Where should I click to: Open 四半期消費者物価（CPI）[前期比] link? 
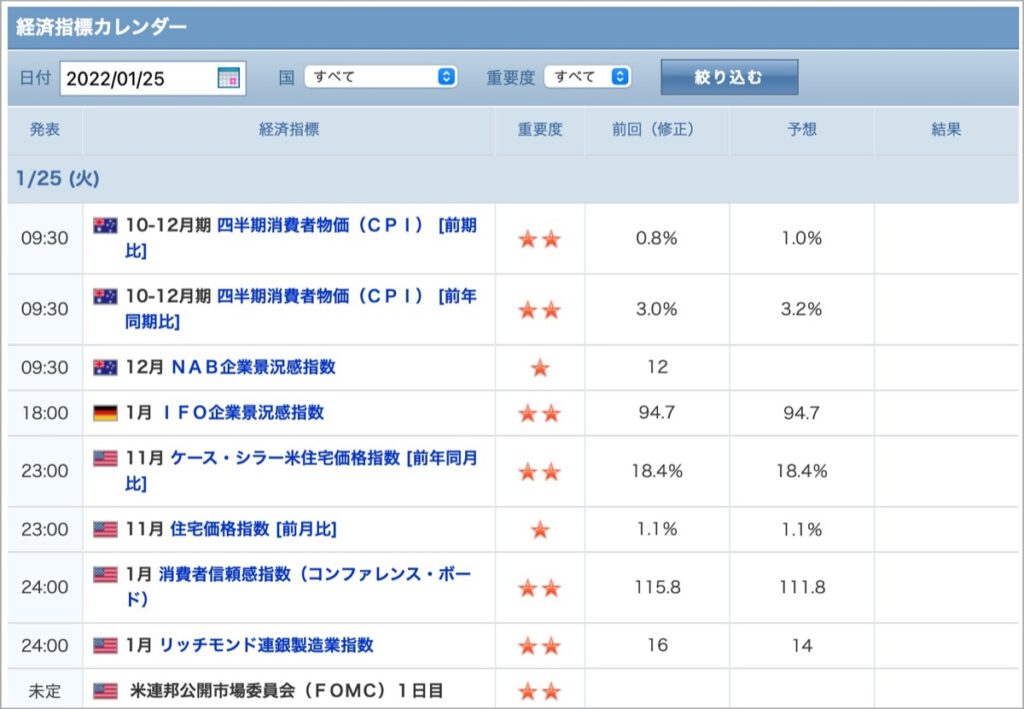pos(301,238)
